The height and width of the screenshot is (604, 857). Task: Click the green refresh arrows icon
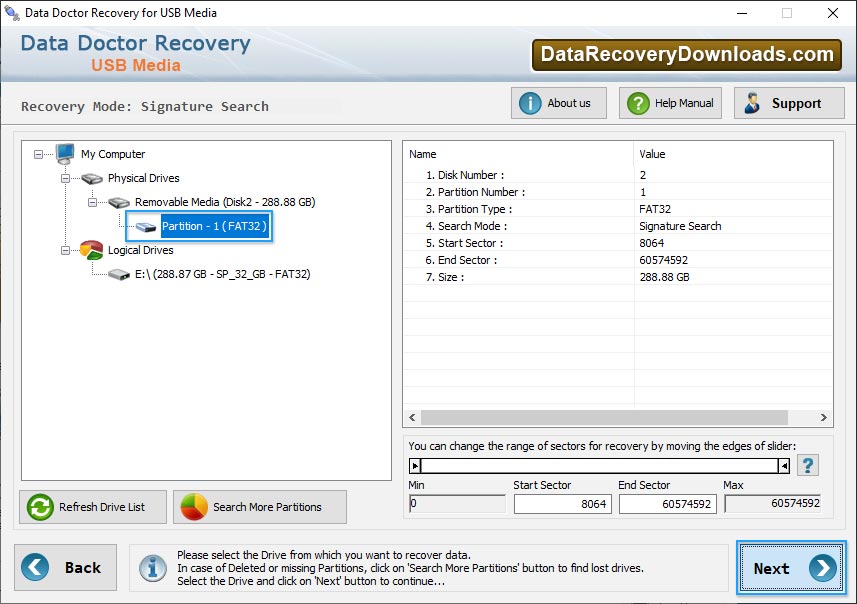tap(40, 507)
